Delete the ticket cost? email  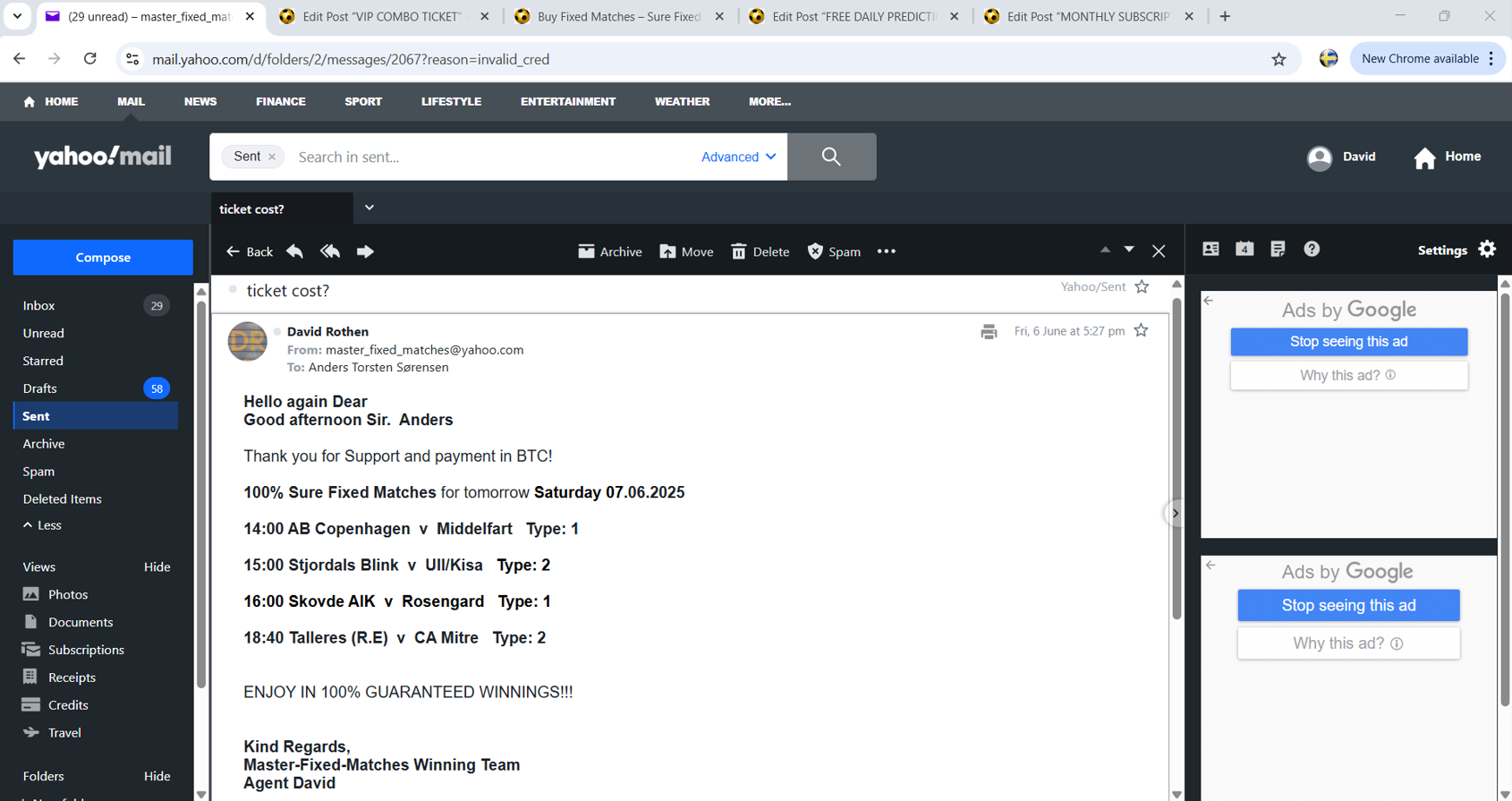760,251
